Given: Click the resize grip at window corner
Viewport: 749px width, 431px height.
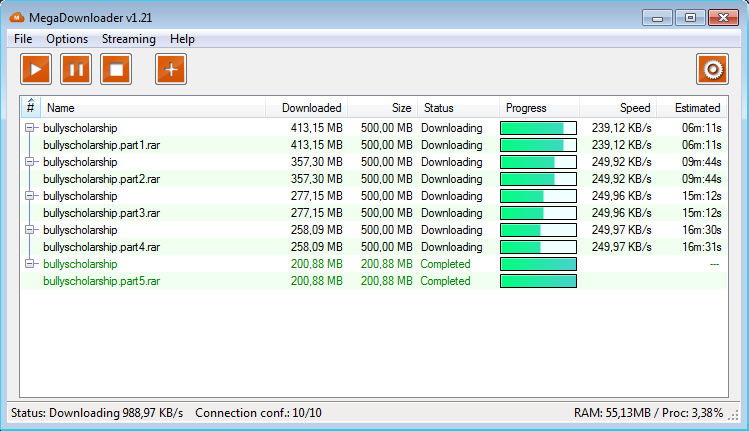Looking at the screenshot, I should (733, 416).
